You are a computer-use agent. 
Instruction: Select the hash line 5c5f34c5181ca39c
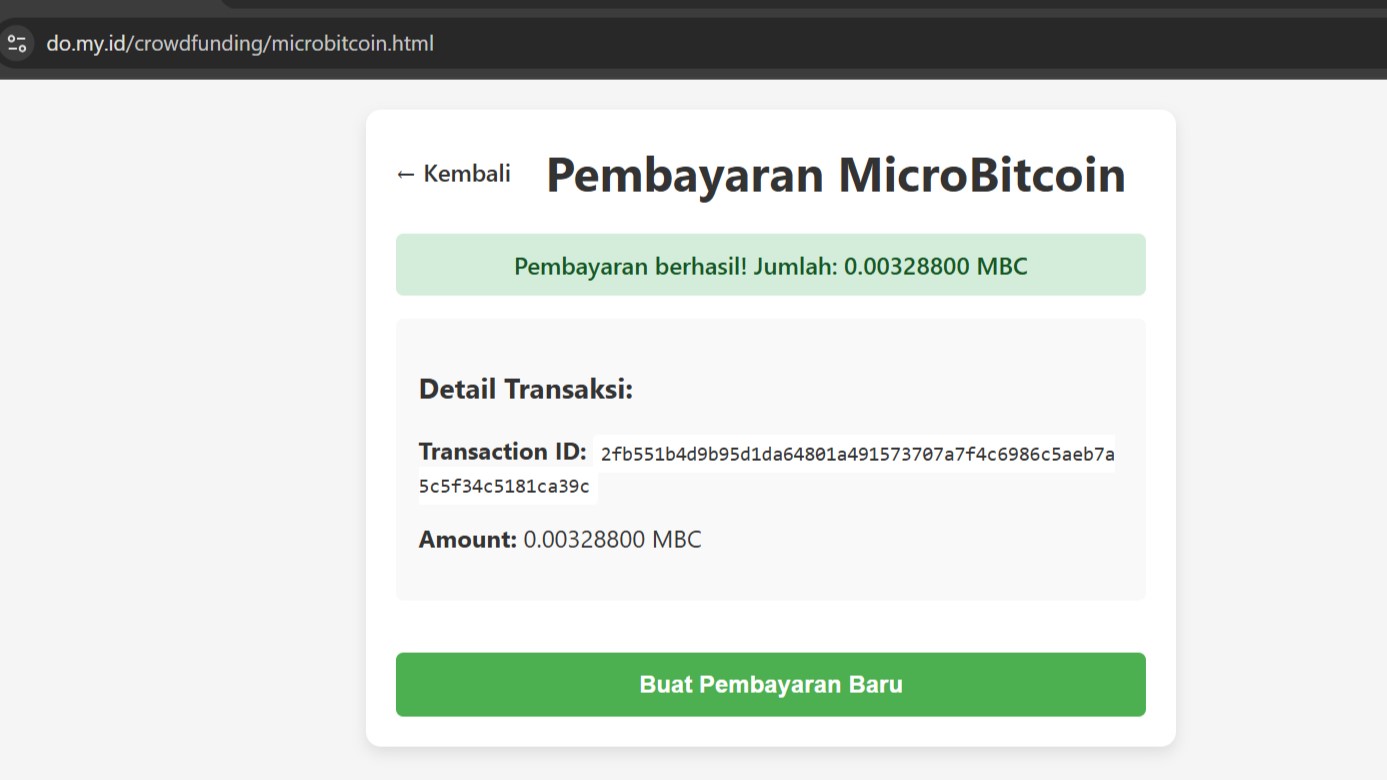click(x=504, y=488)
